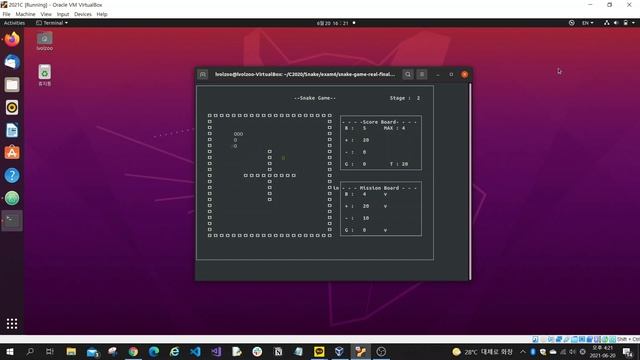Image resolution: width=640 pixels, height=360 pixels.
Task: Click Activities in Ubuntu top bar
Action: [14, 23]
